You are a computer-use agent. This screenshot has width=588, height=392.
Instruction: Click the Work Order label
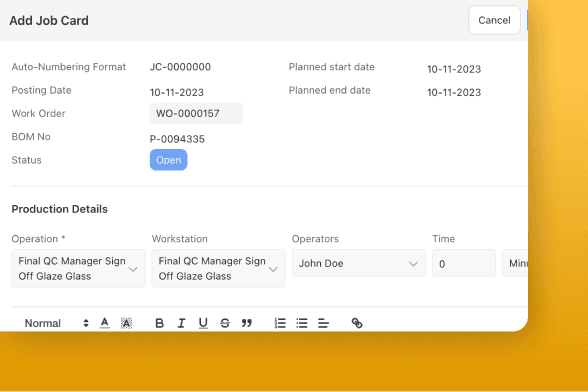pos(38,113)
